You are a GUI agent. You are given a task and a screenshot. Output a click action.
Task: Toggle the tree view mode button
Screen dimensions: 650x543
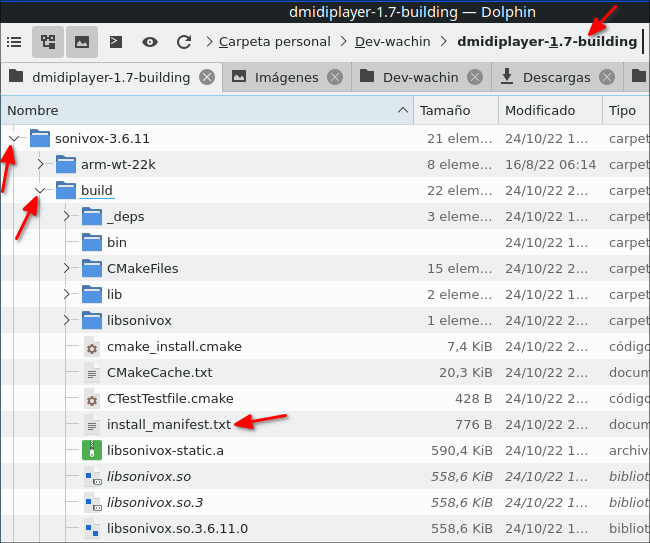tap(48, 42)
